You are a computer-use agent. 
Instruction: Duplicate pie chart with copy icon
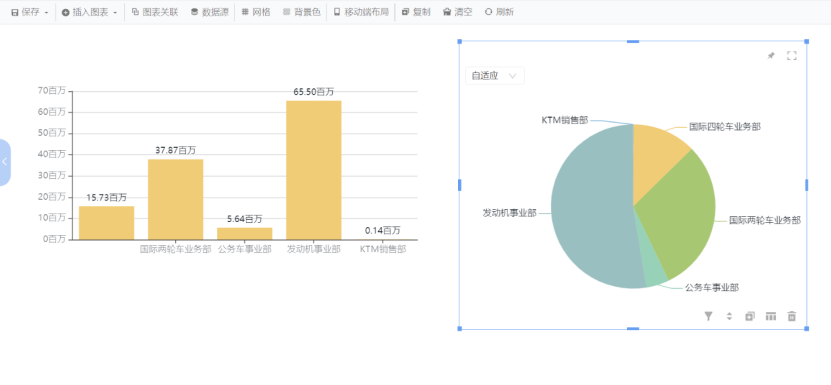click(749, 316)
